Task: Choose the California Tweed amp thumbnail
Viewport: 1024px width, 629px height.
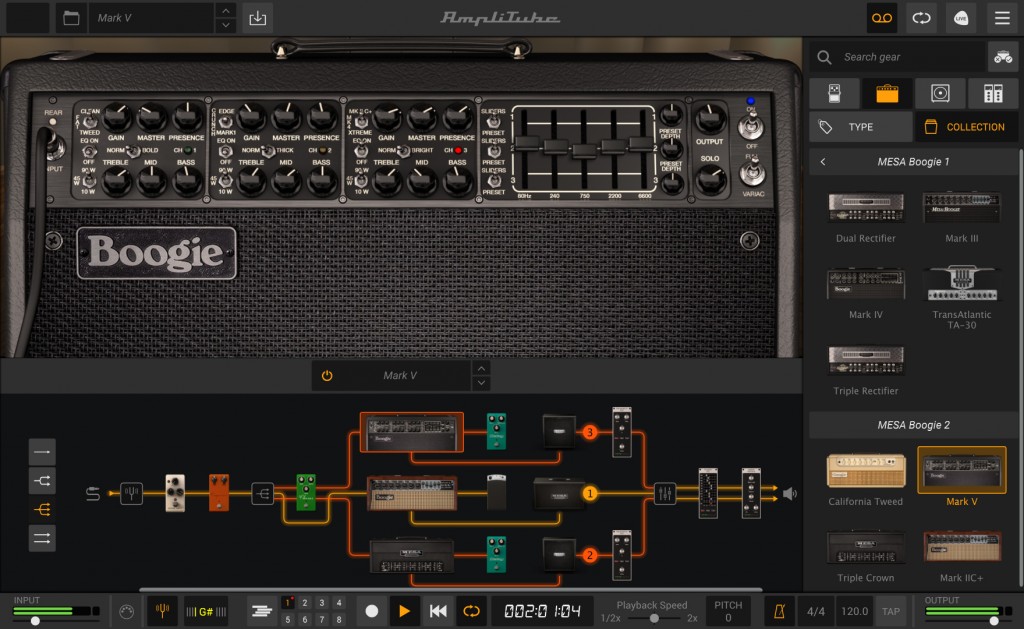Action: pos(866,470)
